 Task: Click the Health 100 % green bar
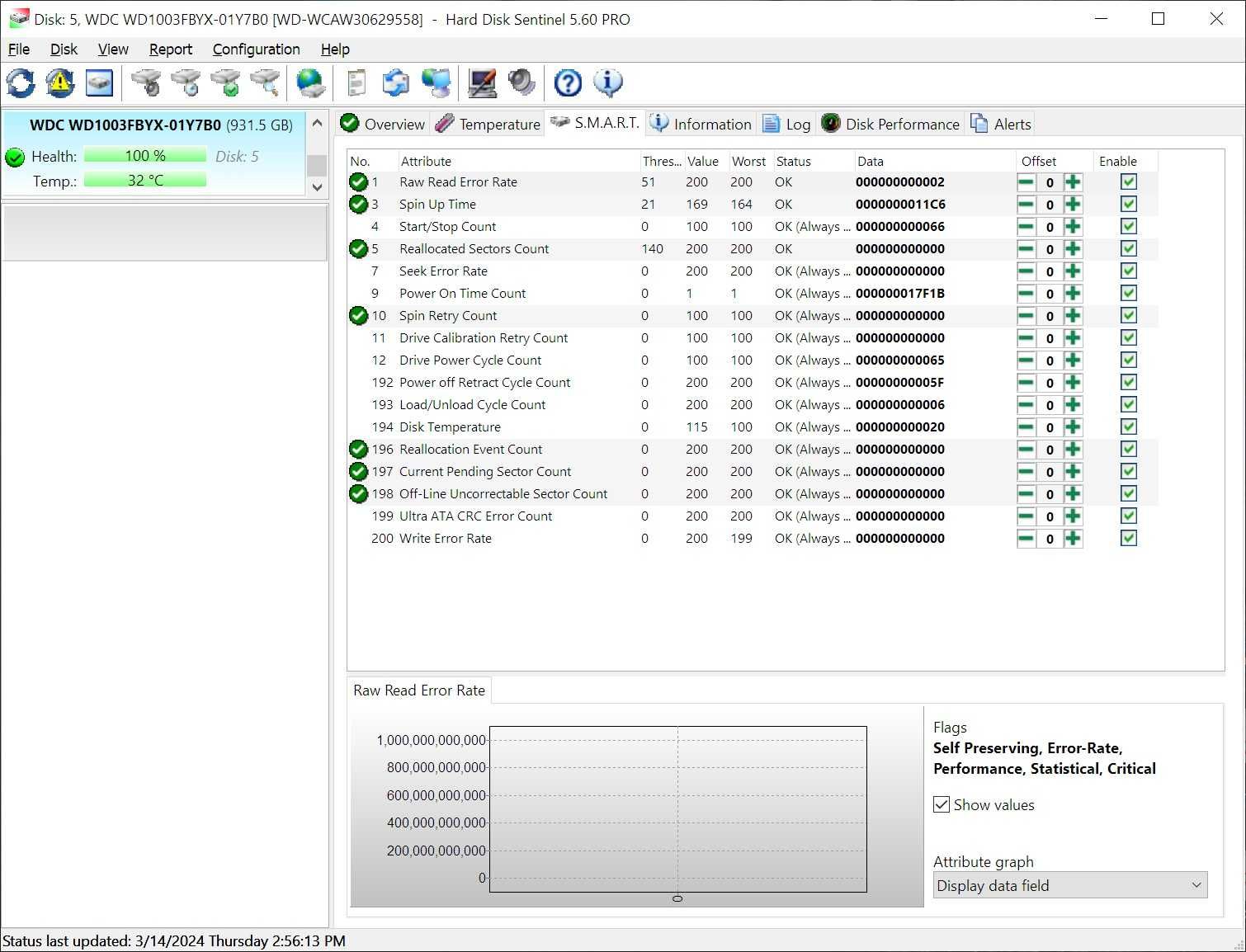coord(145,156)
